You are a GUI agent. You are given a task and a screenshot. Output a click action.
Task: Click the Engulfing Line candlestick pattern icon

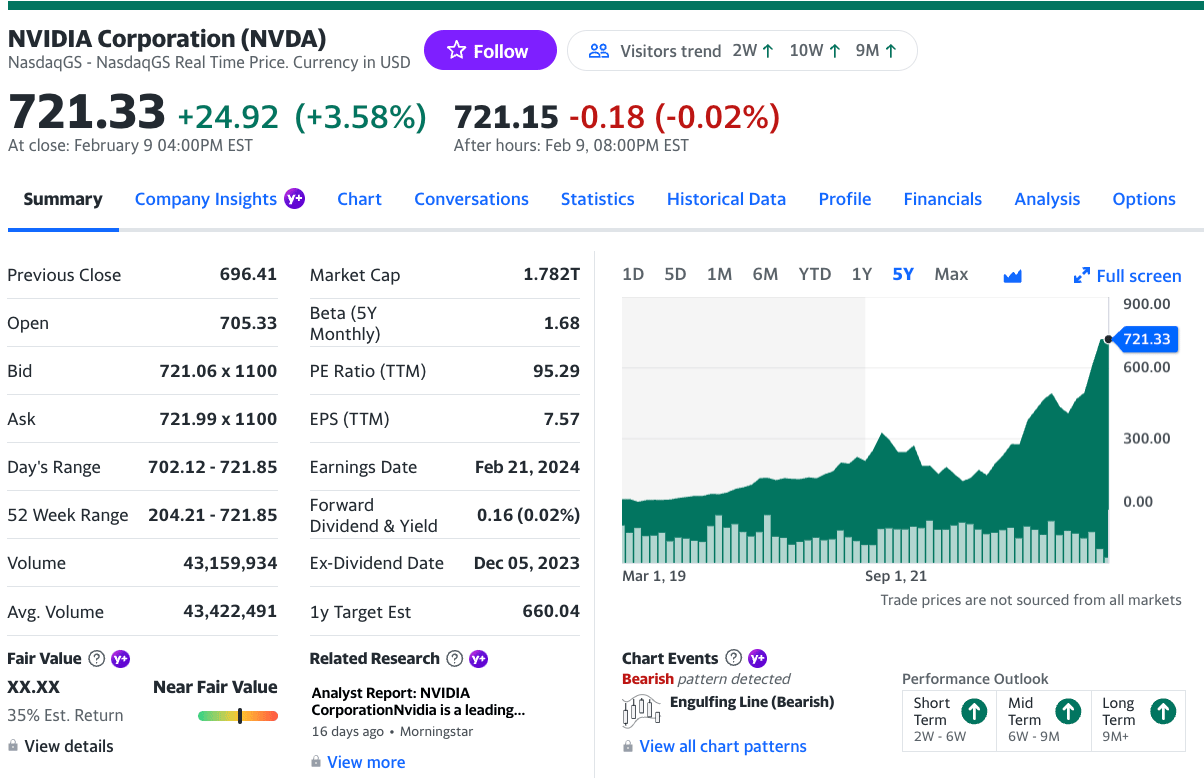click(x=642, y=709)
